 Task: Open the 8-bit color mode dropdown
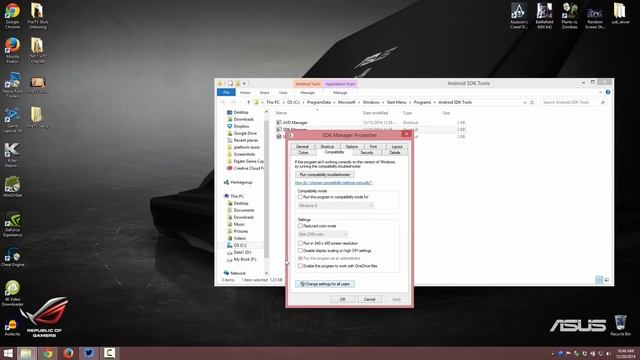[322, 234]
